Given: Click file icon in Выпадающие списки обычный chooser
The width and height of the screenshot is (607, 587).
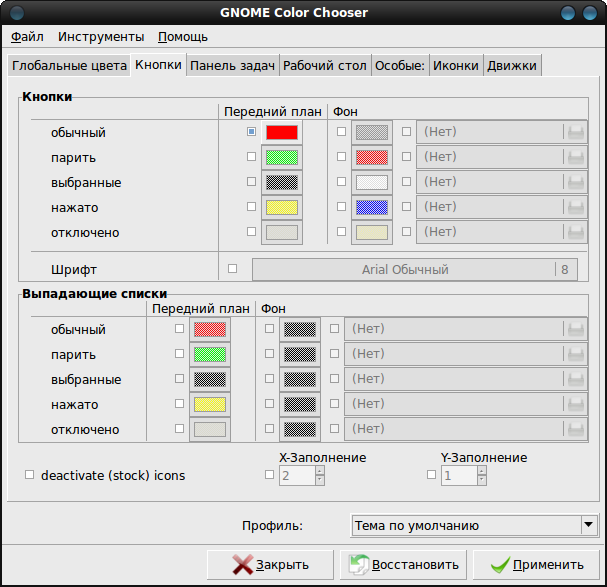Looking at the screenshot, I should [576, 330].
